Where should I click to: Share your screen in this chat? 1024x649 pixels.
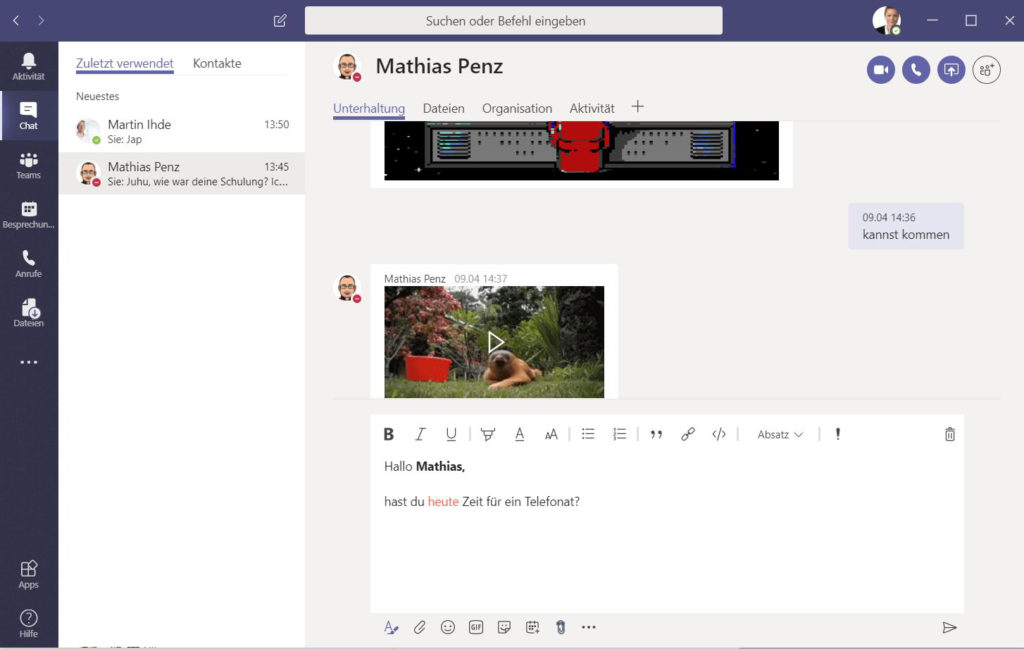click(x=952, y=70)
